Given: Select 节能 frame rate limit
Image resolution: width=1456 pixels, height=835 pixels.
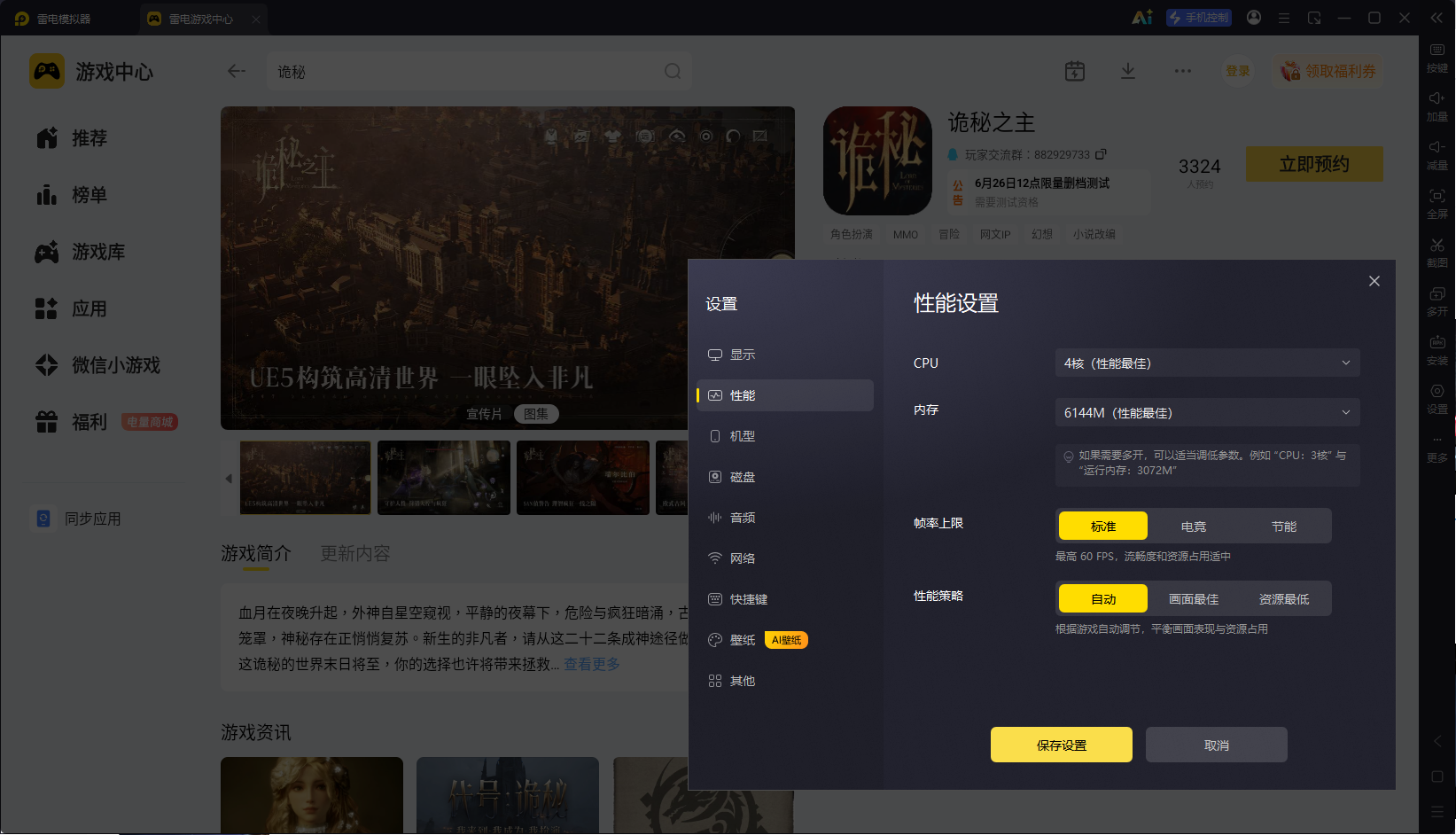Looking at the screenshot, I should pyautogui.click(x=1284, y=527).
